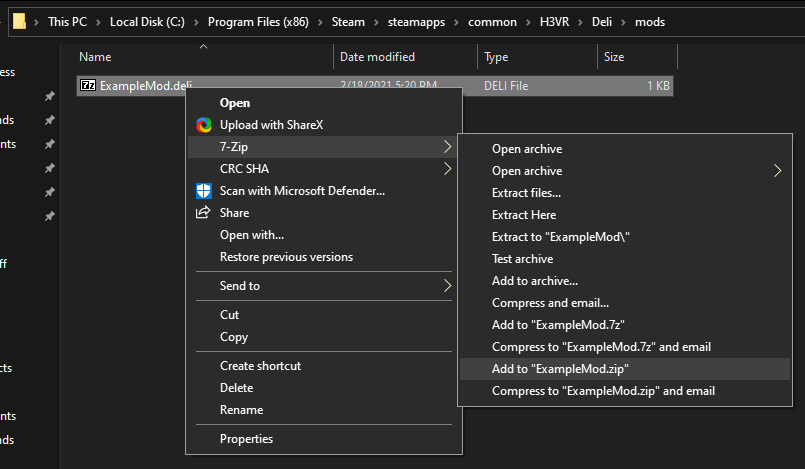Choose Scan with Microsoft Defender
Image resolution: width=805 pixels, height=469 pixels.
[324, 191]
